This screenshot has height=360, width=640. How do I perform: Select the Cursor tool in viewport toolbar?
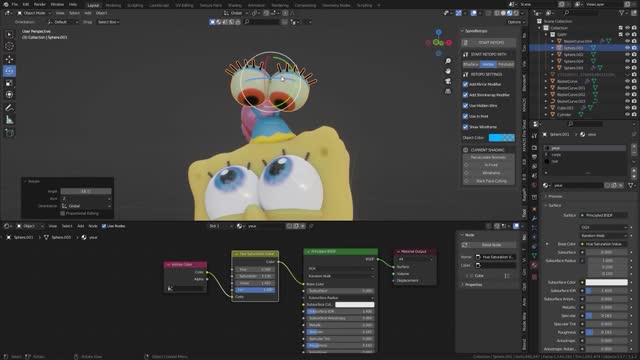(x=9, y=46)
